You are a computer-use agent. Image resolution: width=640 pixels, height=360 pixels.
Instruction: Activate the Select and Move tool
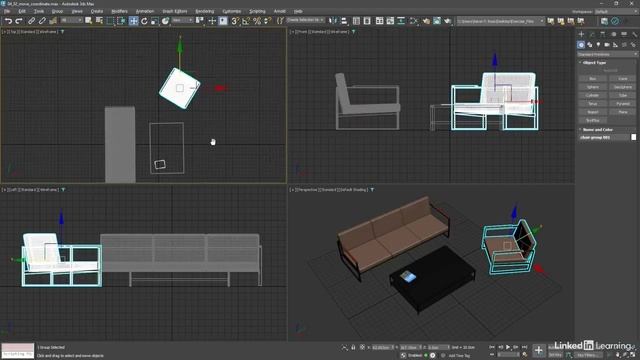[133, 20]
